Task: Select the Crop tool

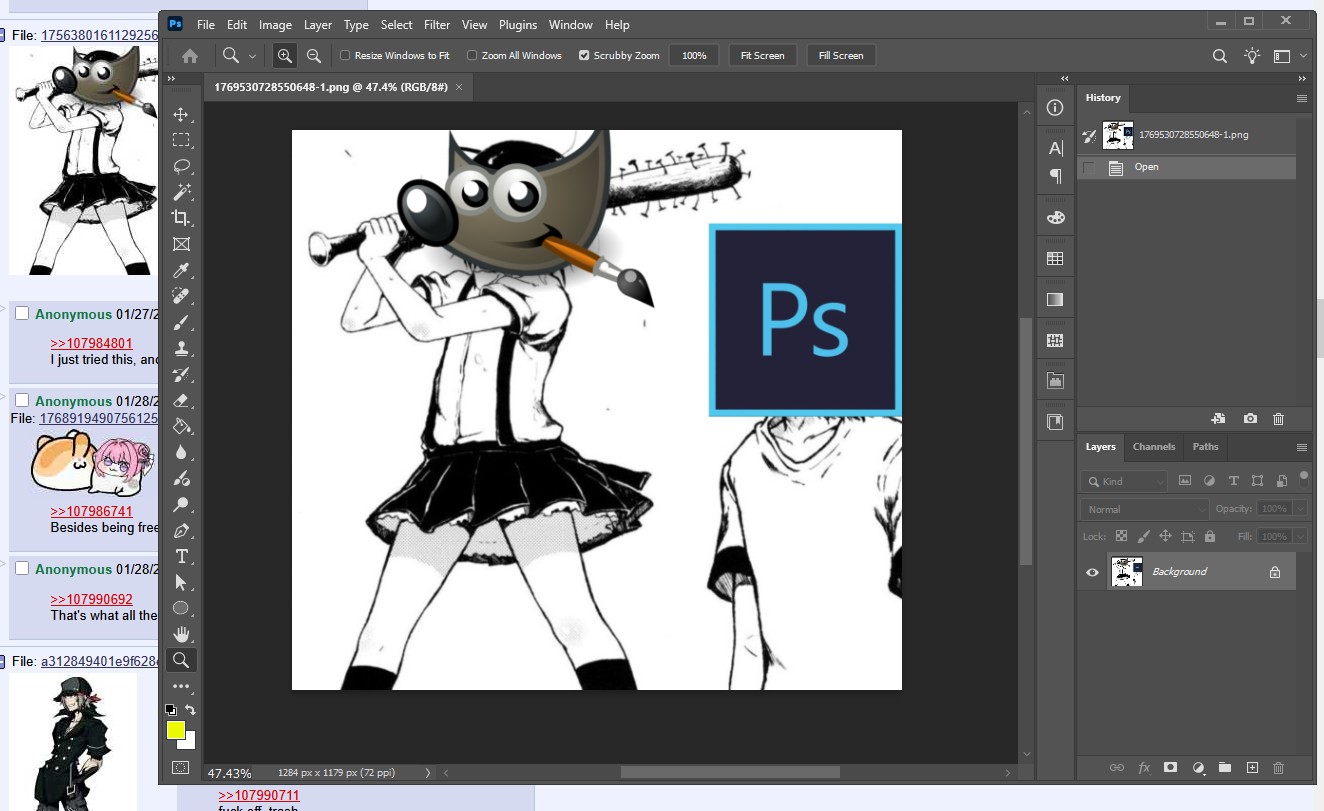Action: (181, 218)
